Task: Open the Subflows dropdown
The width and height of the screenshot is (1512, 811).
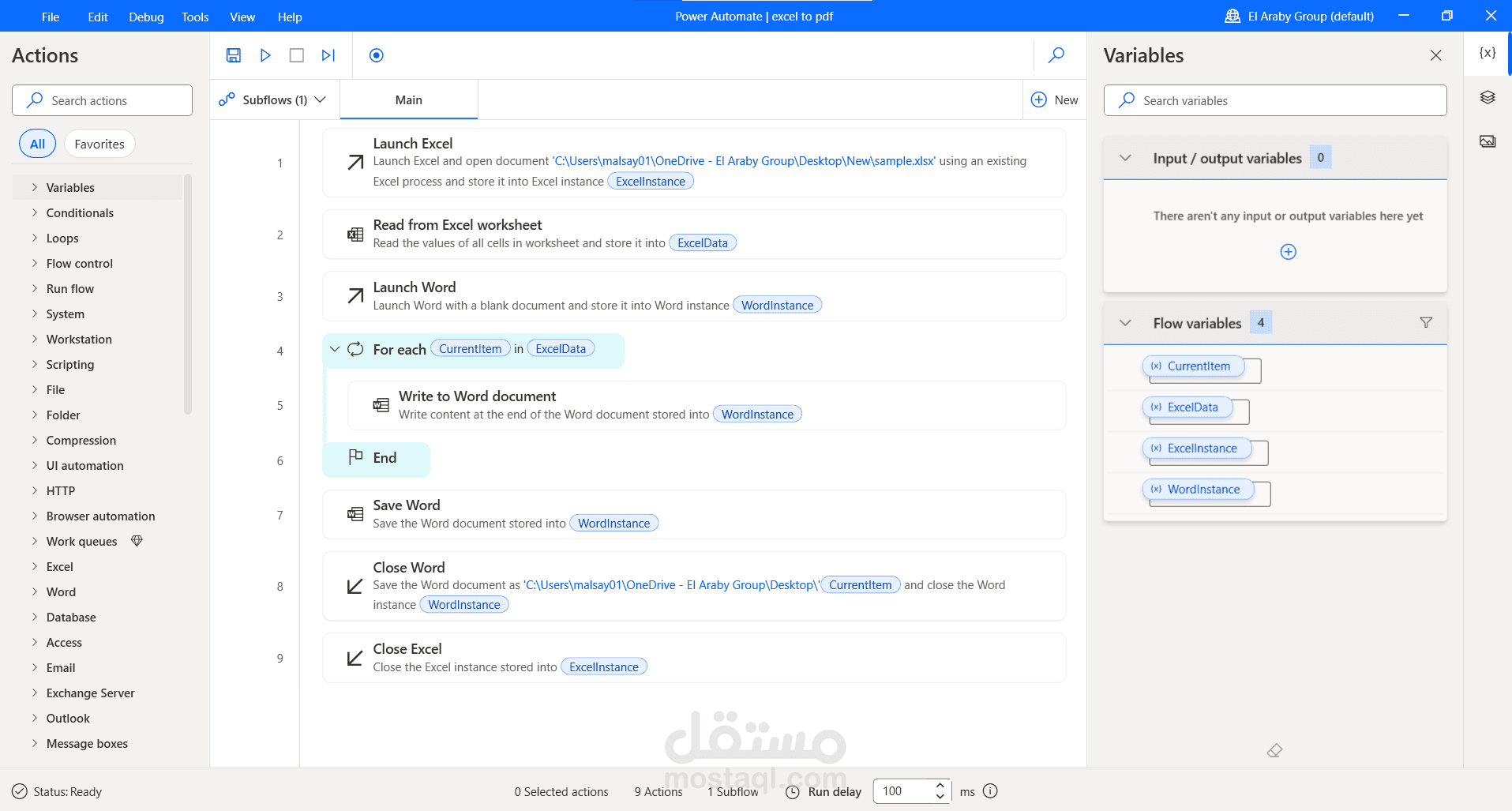Action: pyautogui.click(x=273, y=99)
